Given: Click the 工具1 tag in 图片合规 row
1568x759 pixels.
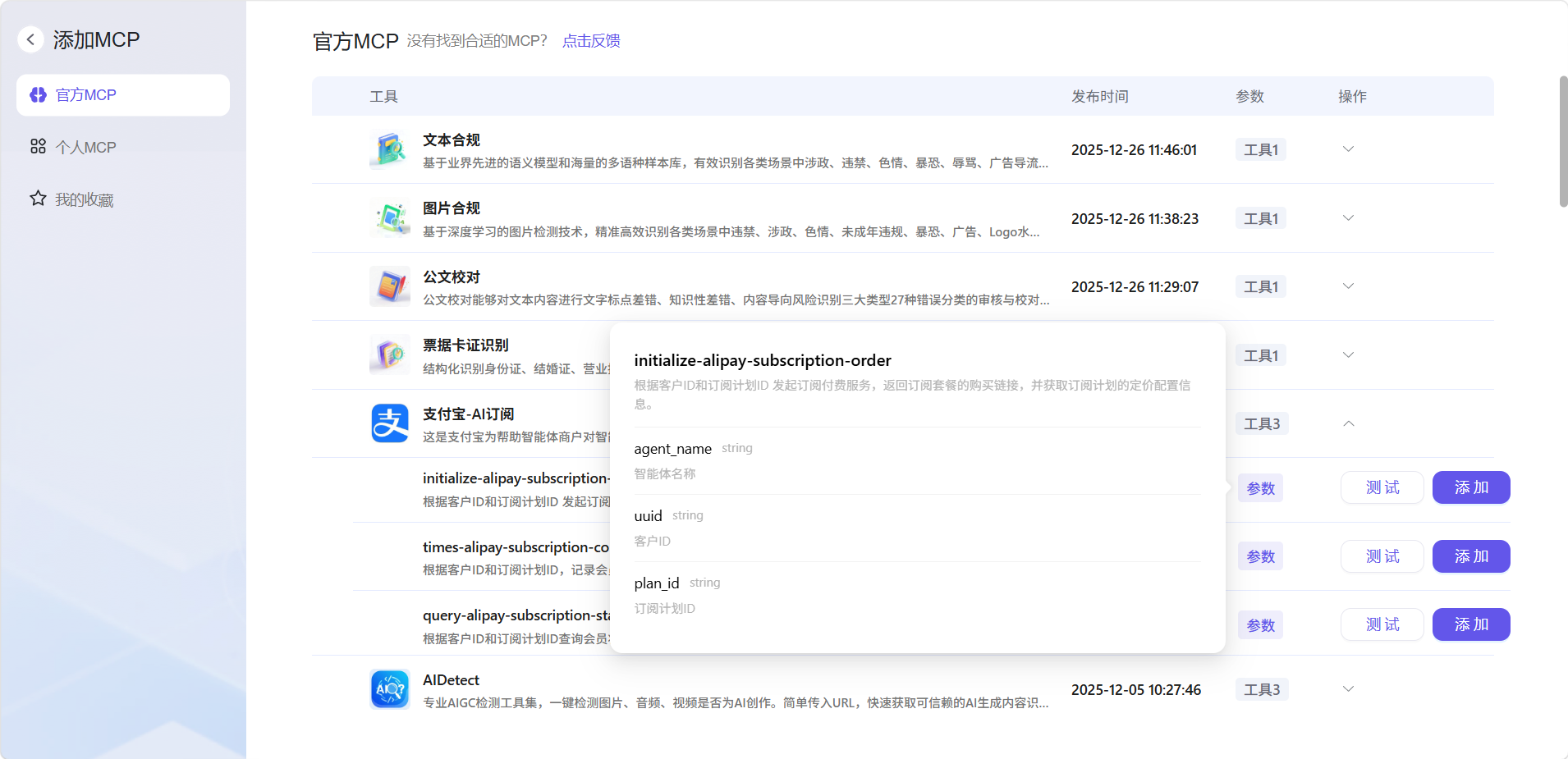Looking at the screenshot, I should [x=1261, y=219].
